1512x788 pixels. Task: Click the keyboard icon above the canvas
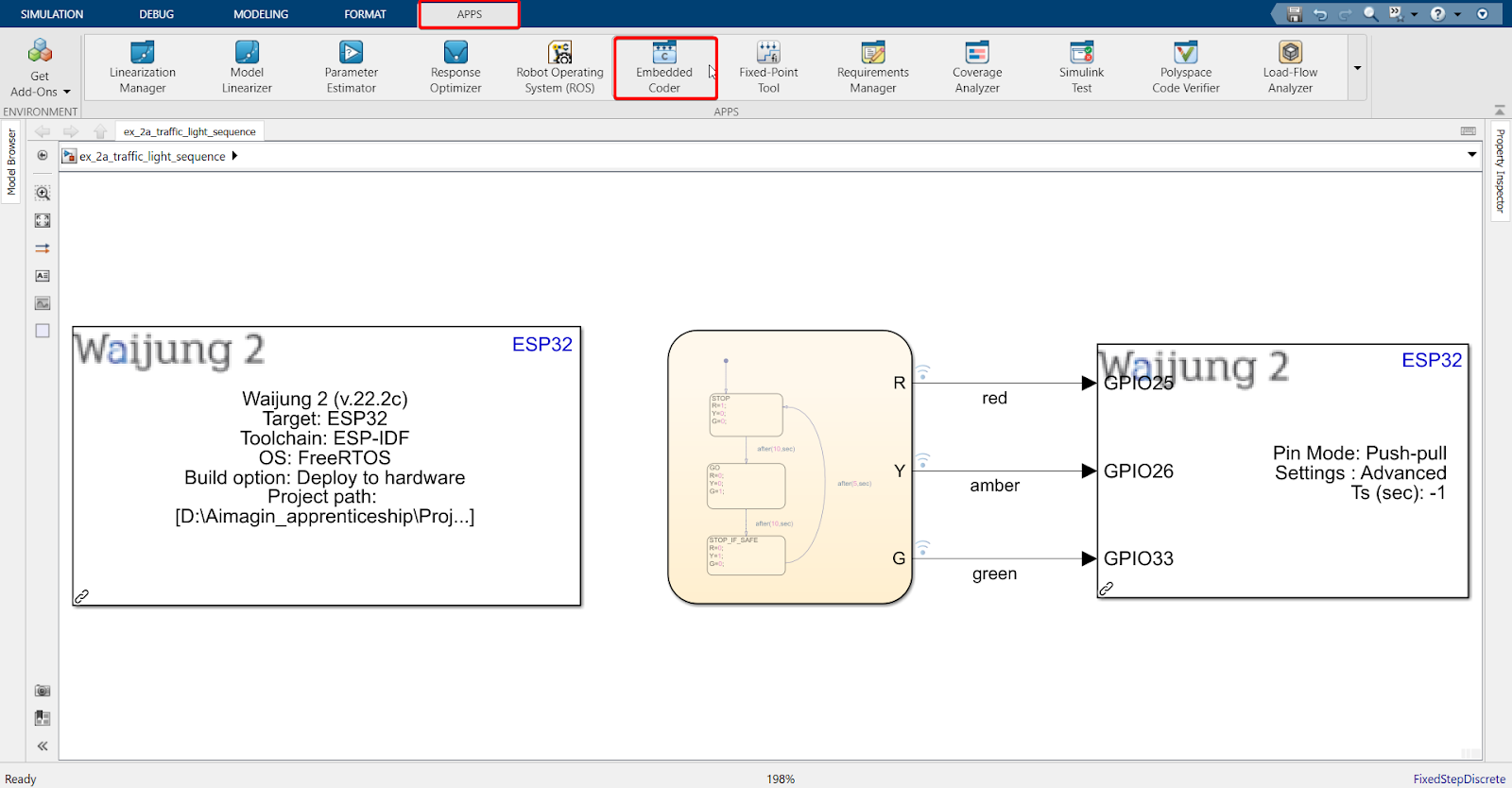click(1468, 131)
